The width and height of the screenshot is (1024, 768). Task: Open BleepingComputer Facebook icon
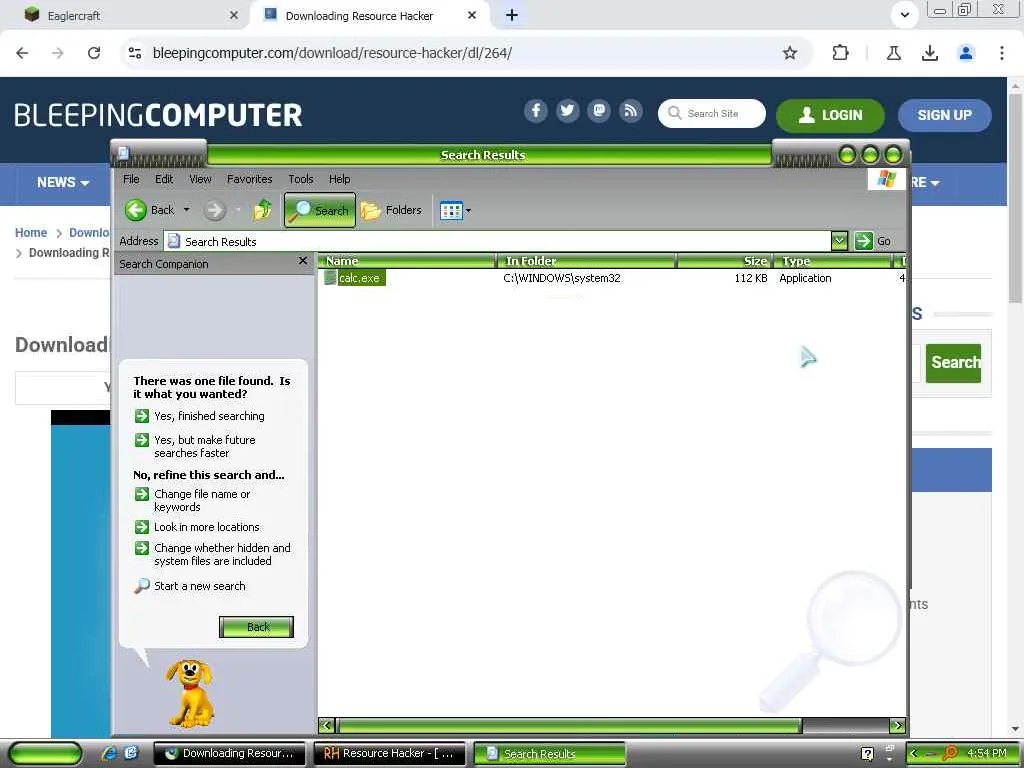pos(536,111)
